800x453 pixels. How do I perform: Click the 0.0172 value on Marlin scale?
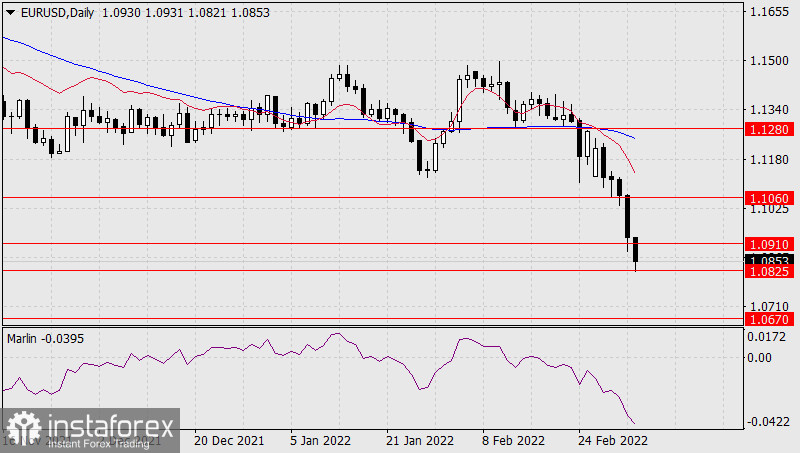point(768,339)
